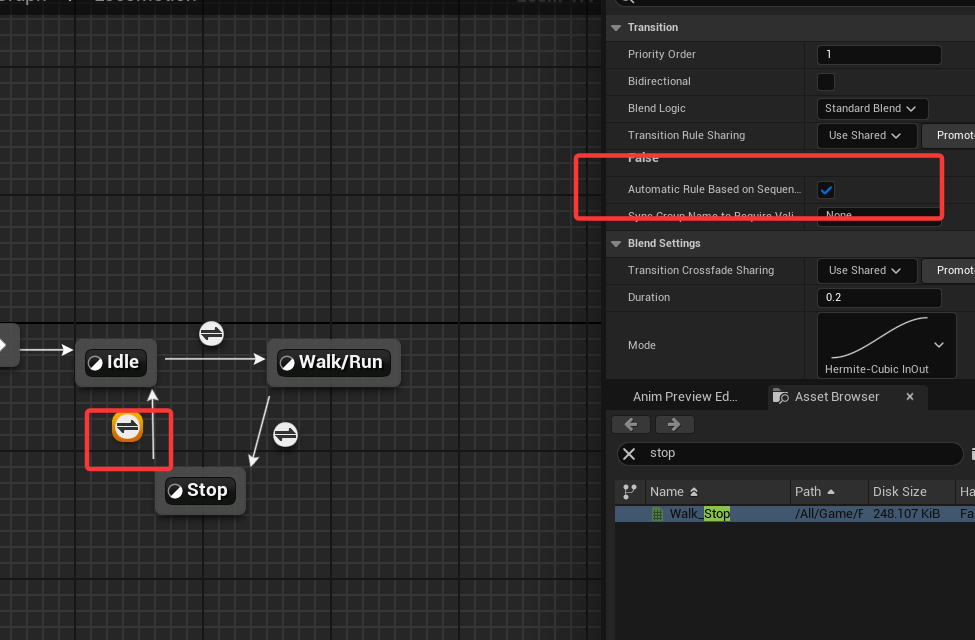Screen dimensions: 975x640
Task: Enable the Bidirectional checkbox
Action: click(826, 81)
